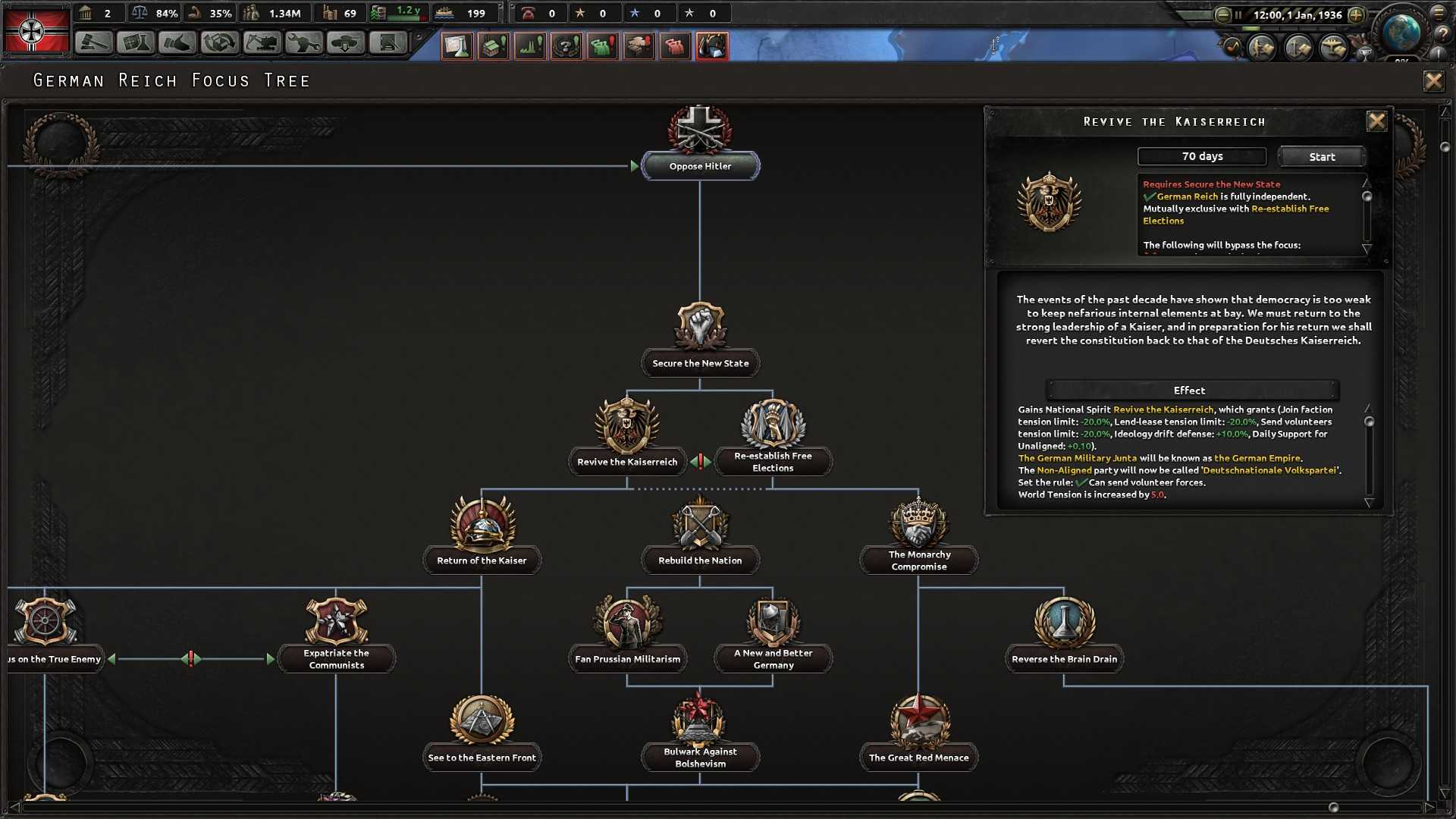The height and width of the screenshot is (819, 1456).
Task: Click the stability scales indicator
Action: tap(155, 13)
